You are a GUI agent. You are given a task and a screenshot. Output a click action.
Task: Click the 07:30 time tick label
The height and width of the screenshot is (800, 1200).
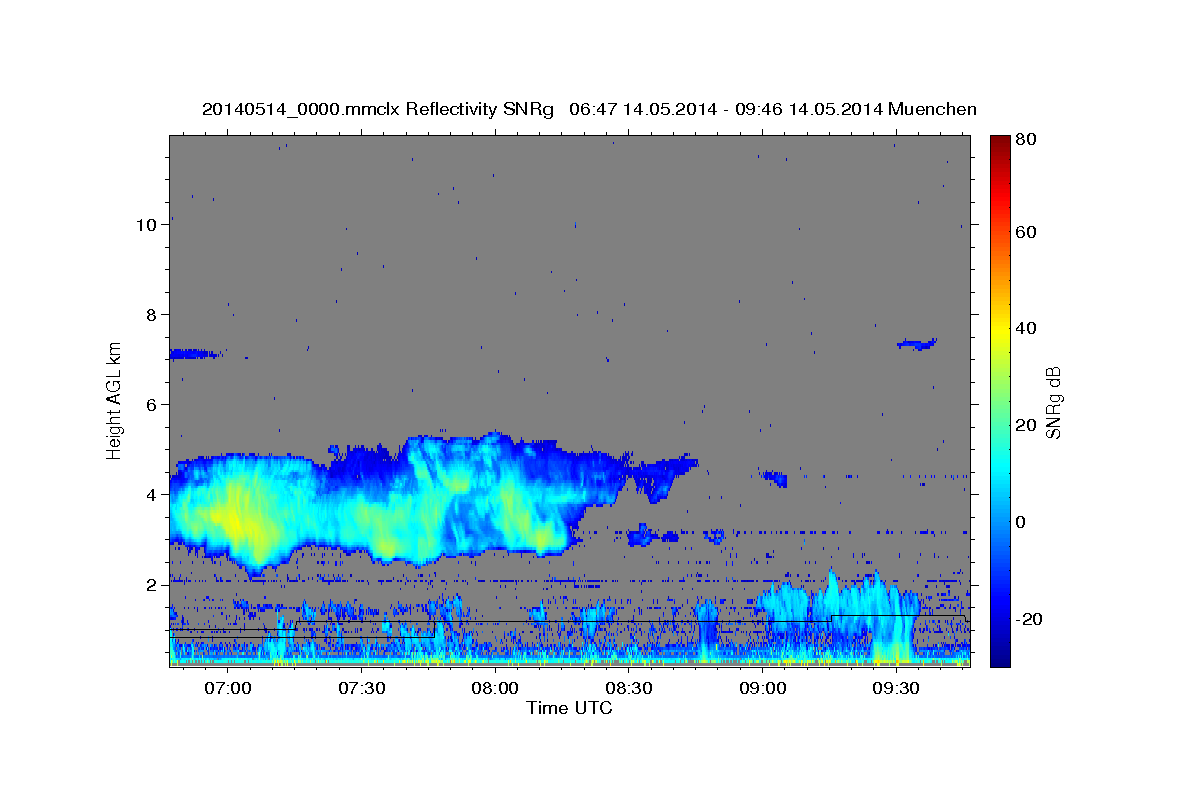[x=362, y=689]
